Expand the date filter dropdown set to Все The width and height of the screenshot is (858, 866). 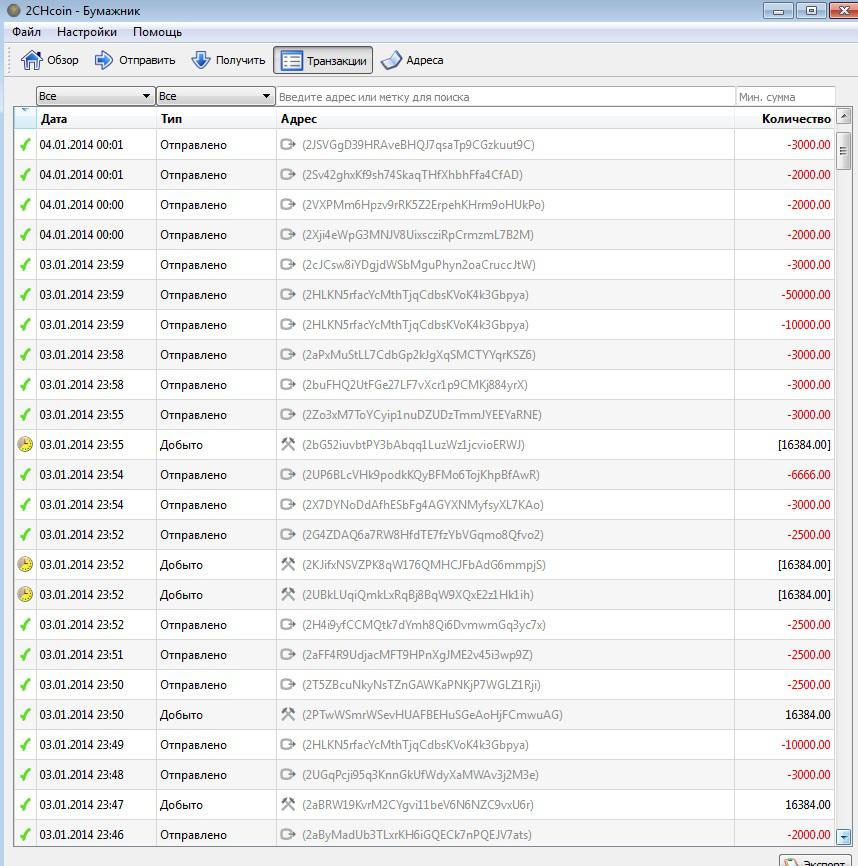[94, 96]
